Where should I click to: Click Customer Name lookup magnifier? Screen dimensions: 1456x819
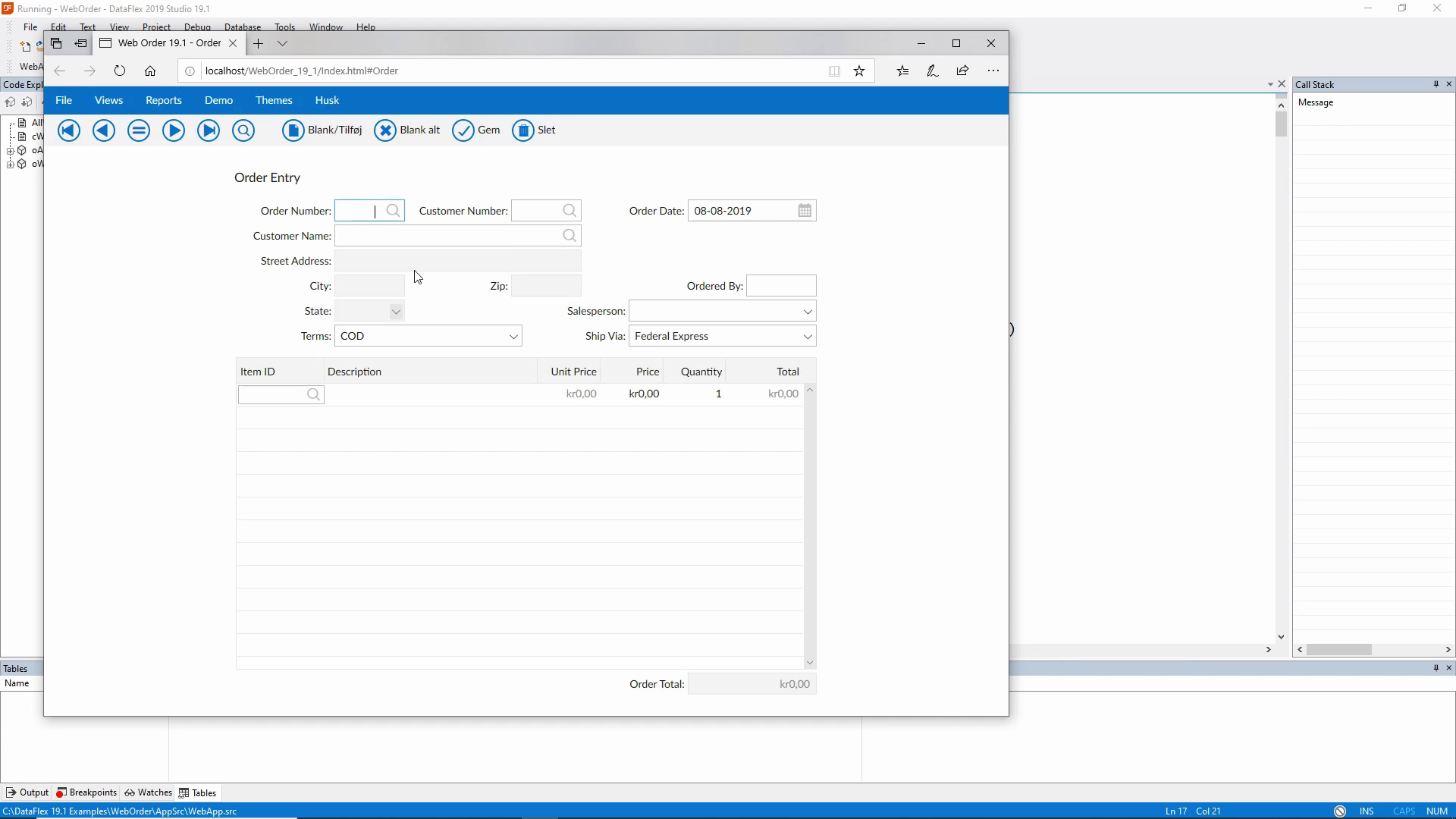(570, 236)
